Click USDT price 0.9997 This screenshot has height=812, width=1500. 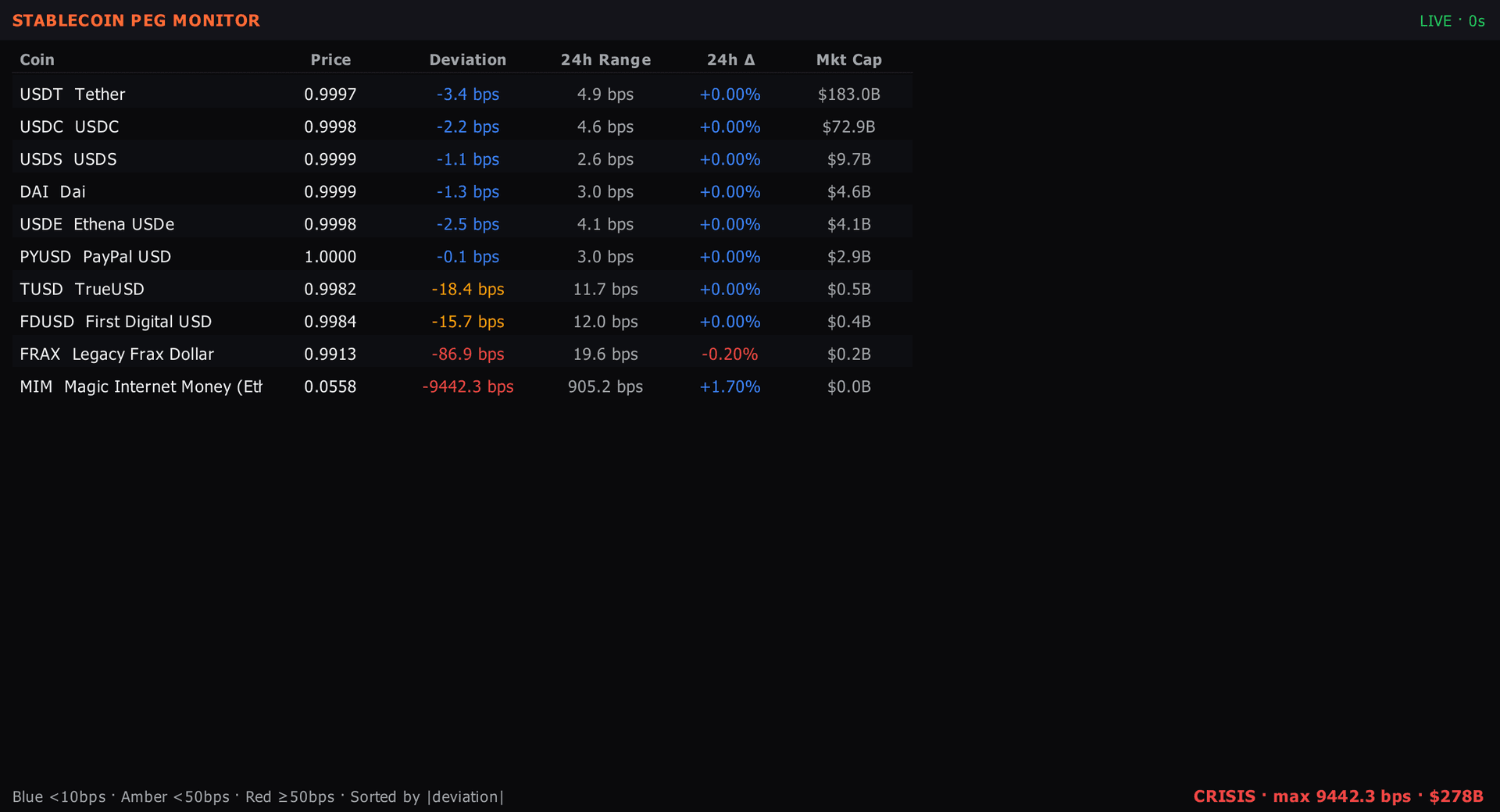coord(330,94)
